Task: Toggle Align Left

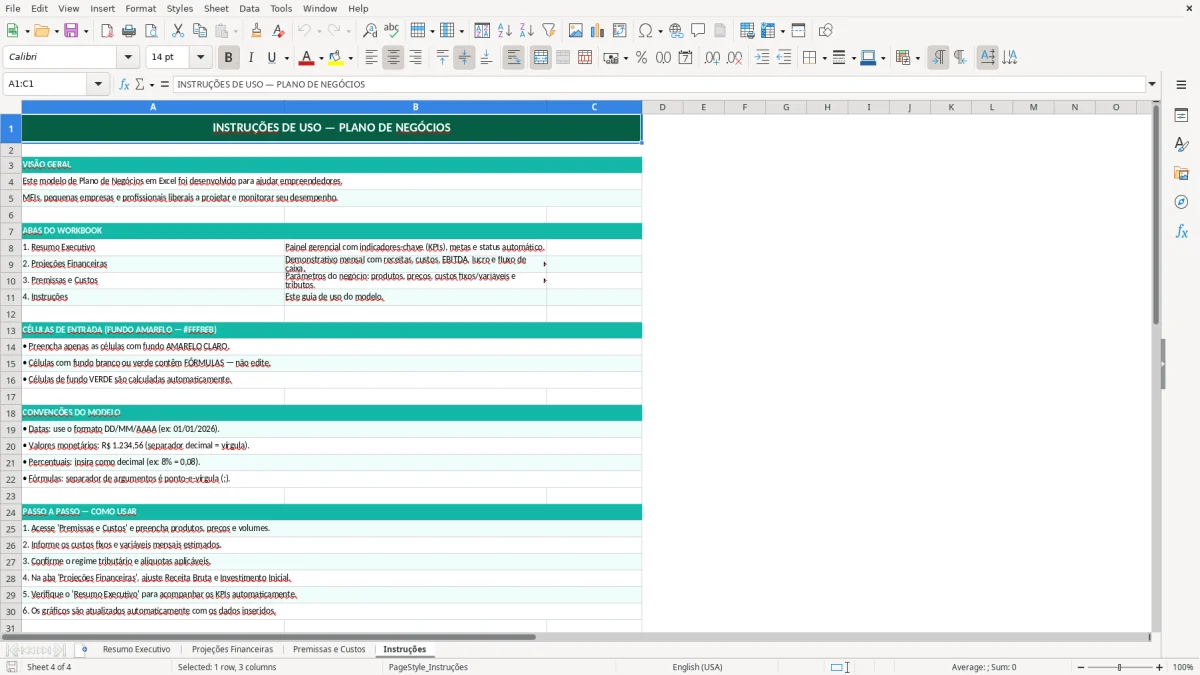Action: point(371,58)
